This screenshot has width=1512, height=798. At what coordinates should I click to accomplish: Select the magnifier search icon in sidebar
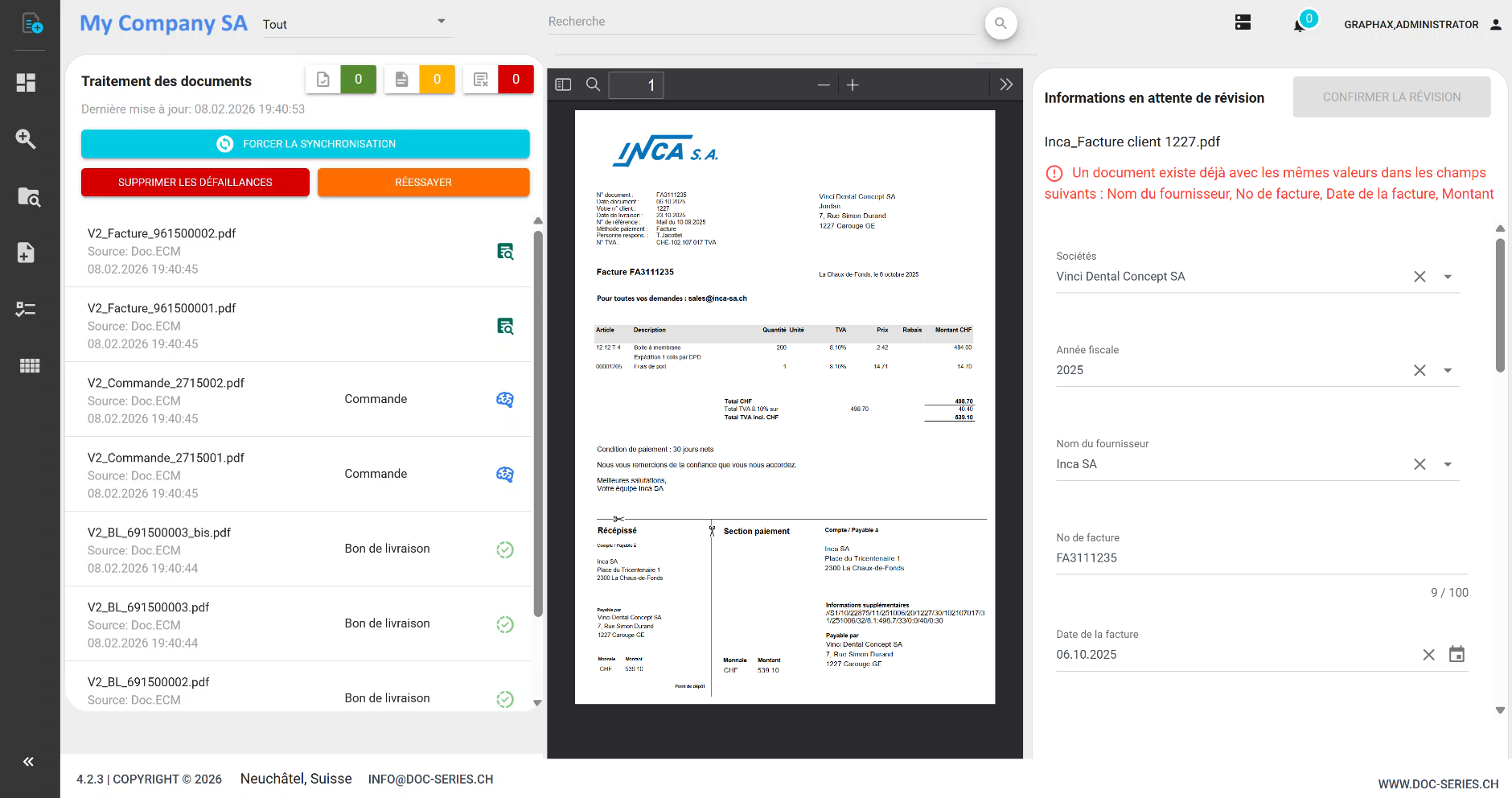click(27, 139)
